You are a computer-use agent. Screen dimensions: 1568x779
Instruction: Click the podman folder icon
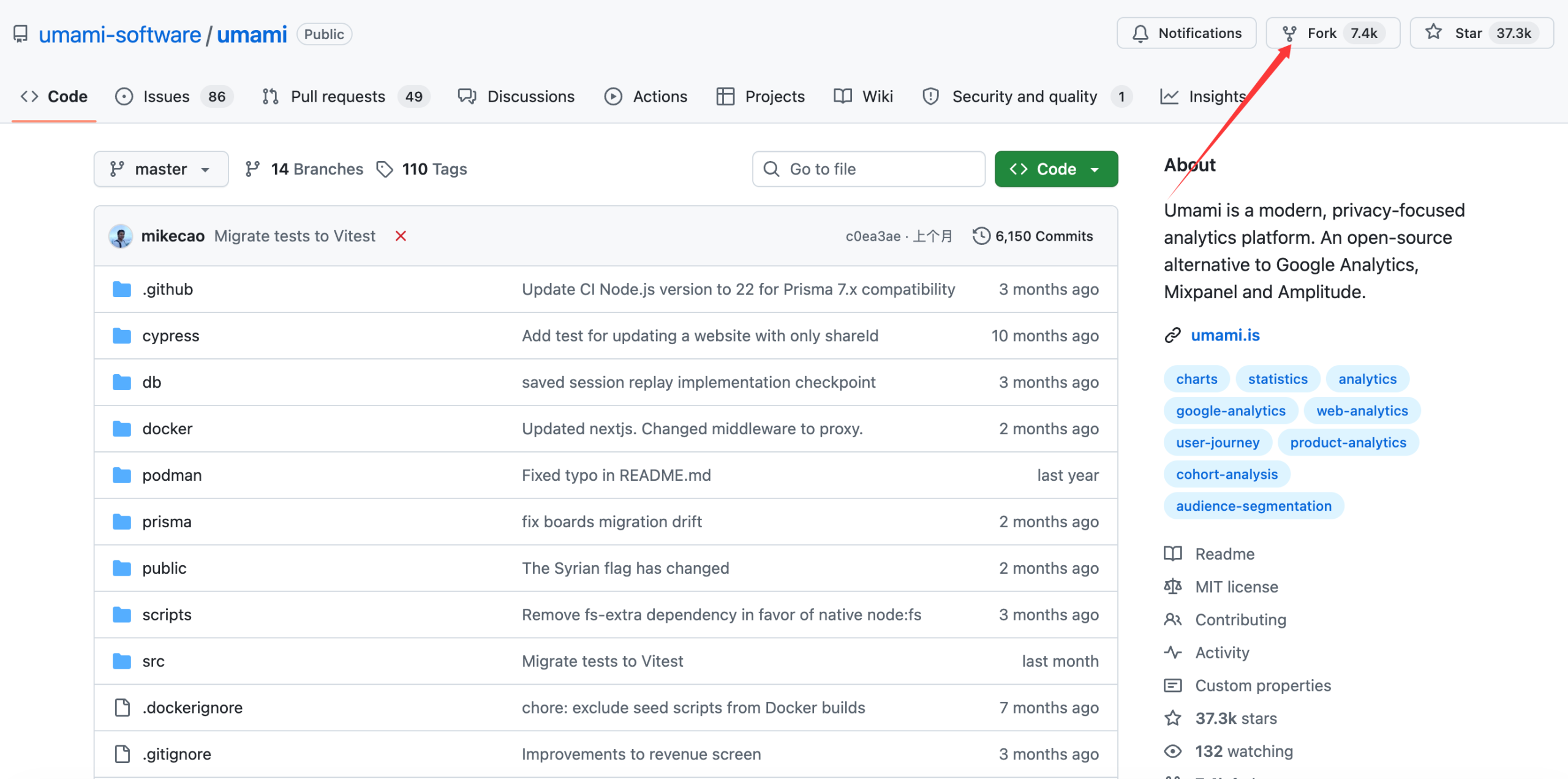pos(122,475)
